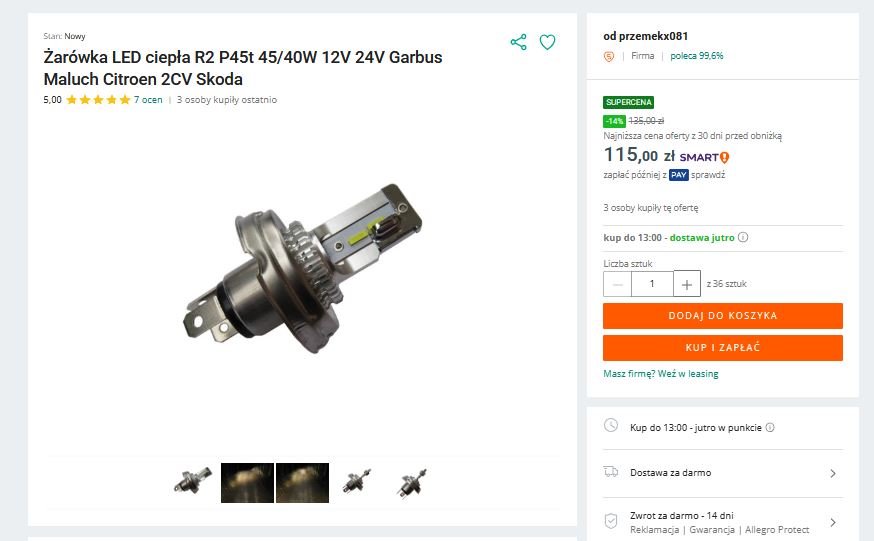874x541 pixels.
Task: Click the shield icon beside Zwrot za darmo
Action: point(611,521)
